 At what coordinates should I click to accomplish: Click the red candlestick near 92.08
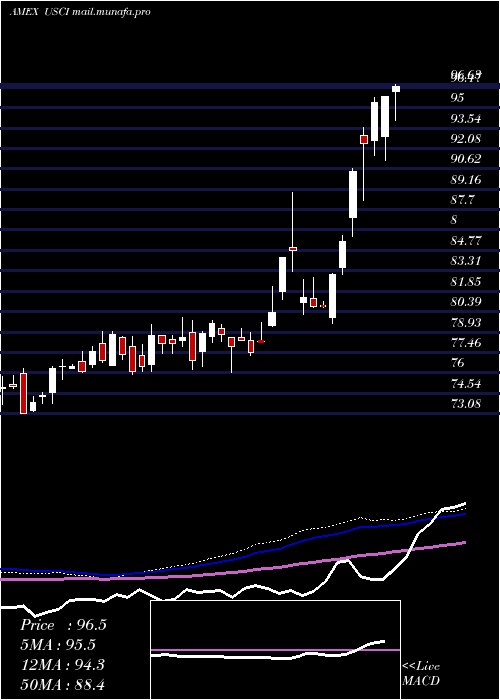(x=364, y=140)
